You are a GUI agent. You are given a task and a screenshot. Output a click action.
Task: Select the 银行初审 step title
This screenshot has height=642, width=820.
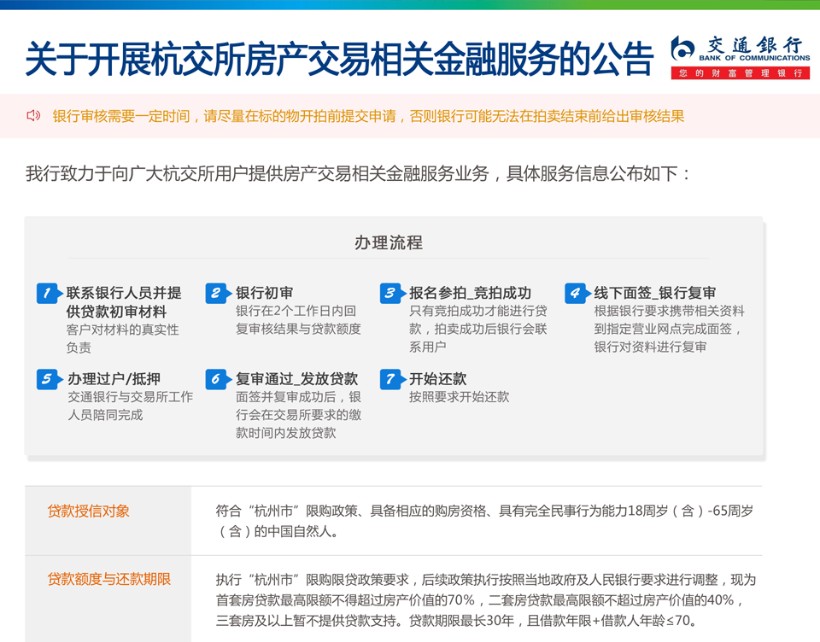(264, 293)
